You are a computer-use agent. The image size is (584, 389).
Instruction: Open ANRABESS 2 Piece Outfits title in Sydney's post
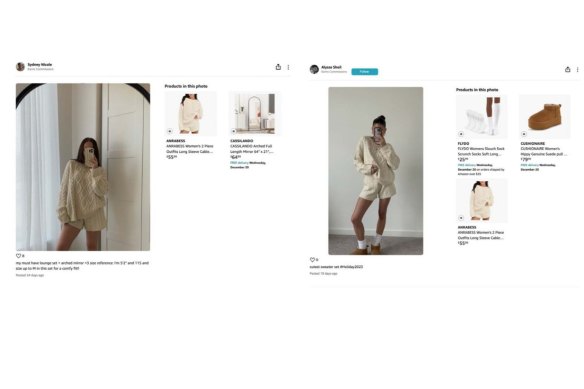[x=190, y=149]
